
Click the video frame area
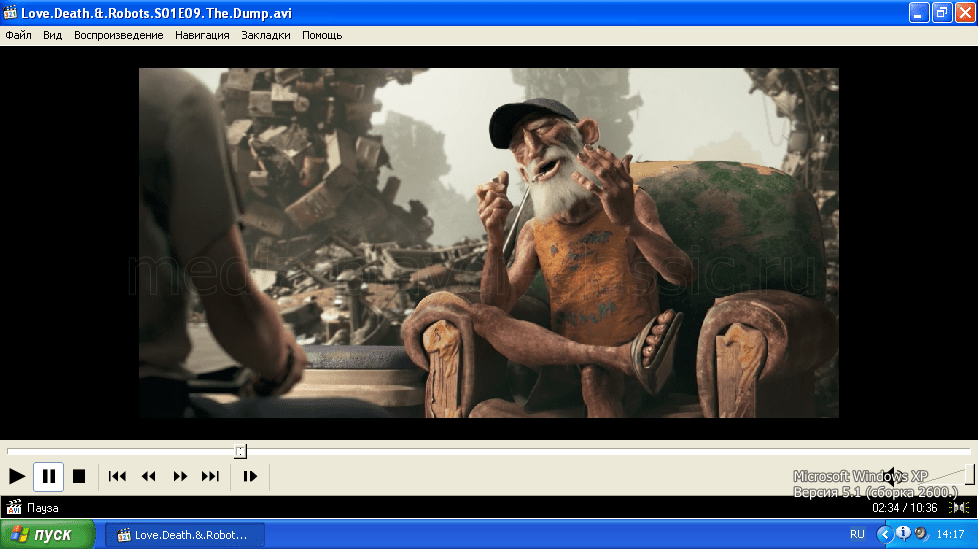coord(488,243)
